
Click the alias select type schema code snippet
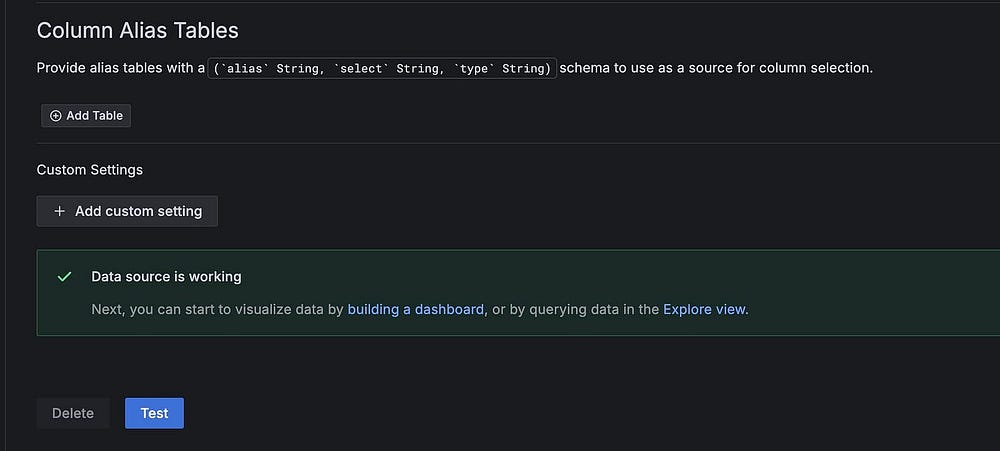click(x=382, y=68)
